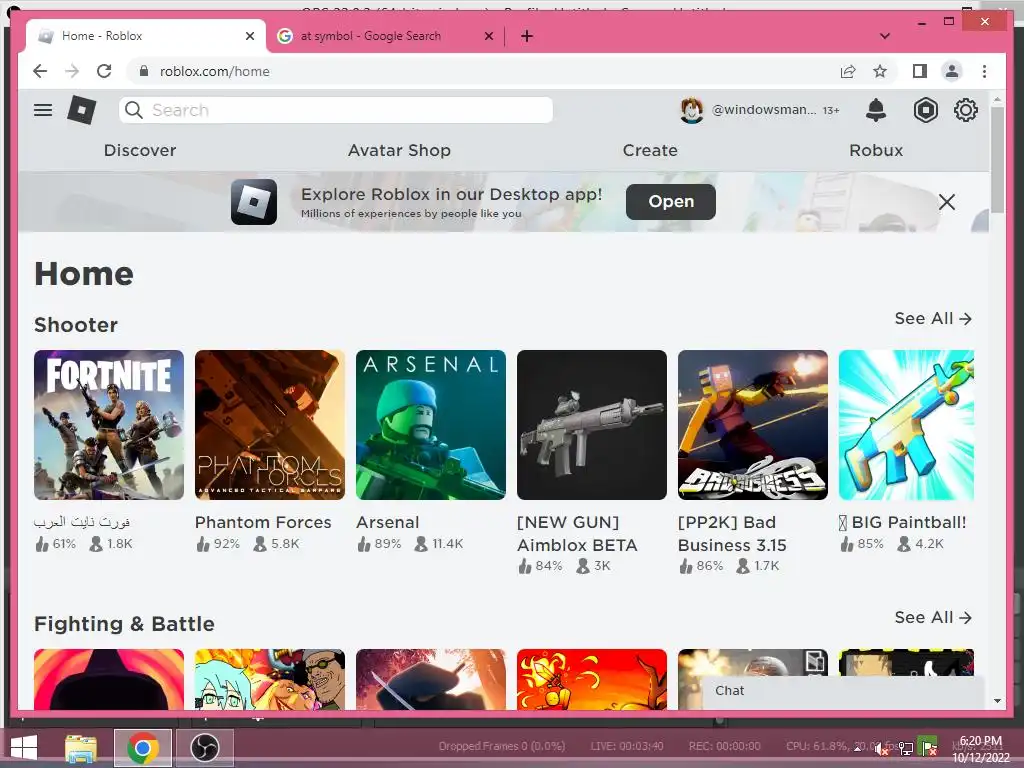Open the Desktop app with Open button
The height and width of the screenshot is (768, 1024).
(x=671, y=202)
